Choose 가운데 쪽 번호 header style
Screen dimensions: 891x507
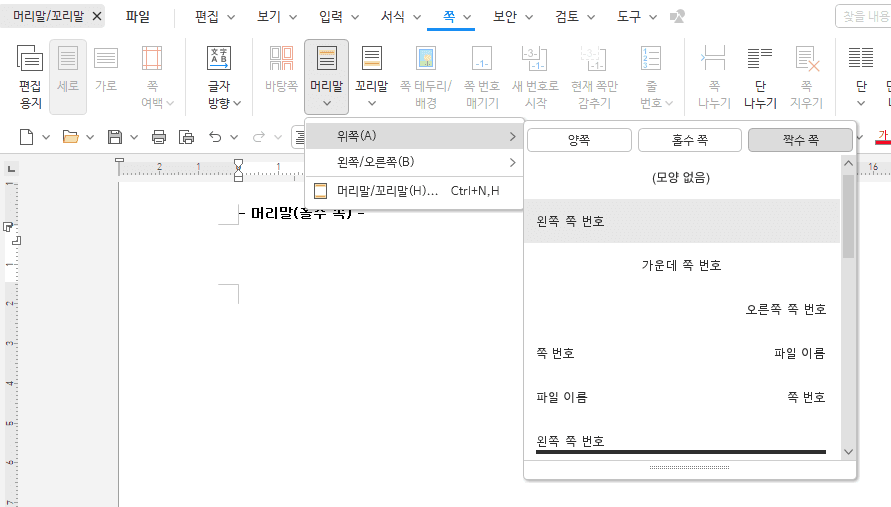point(681,265)
